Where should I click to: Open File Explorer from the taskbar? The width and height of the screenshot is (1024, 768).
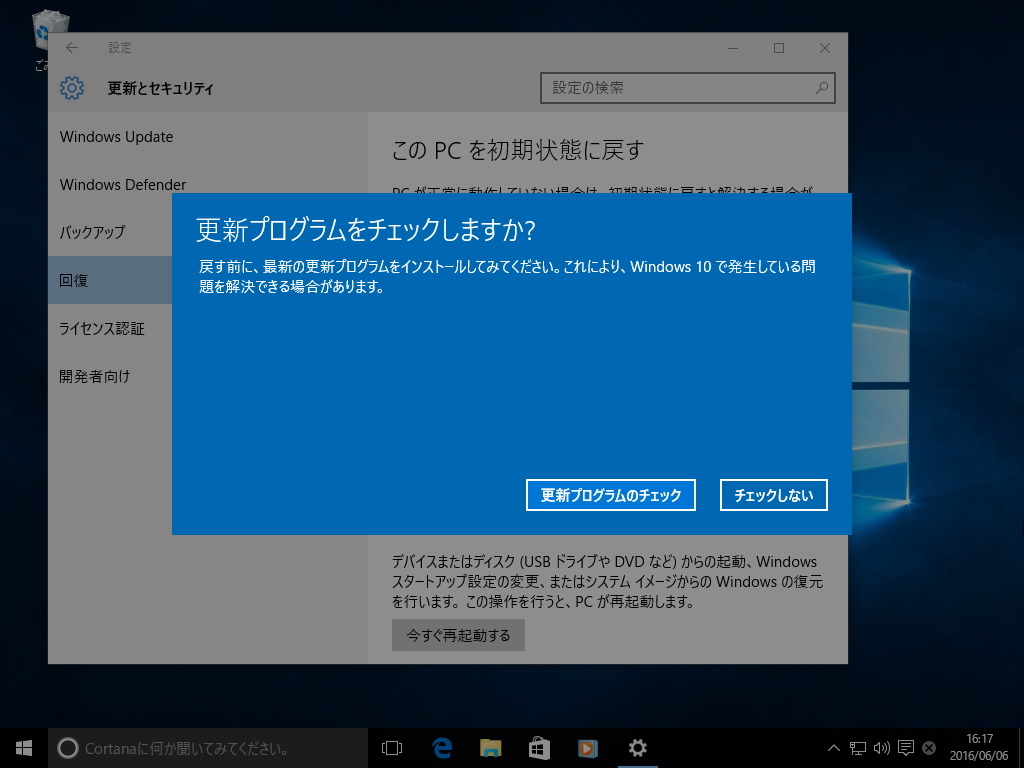click(x=489, y=747)
